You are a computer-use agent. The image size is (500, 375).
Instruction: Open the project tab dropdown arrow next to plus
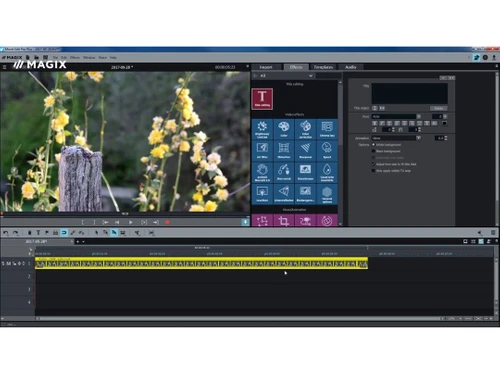[x=83, y=242]
